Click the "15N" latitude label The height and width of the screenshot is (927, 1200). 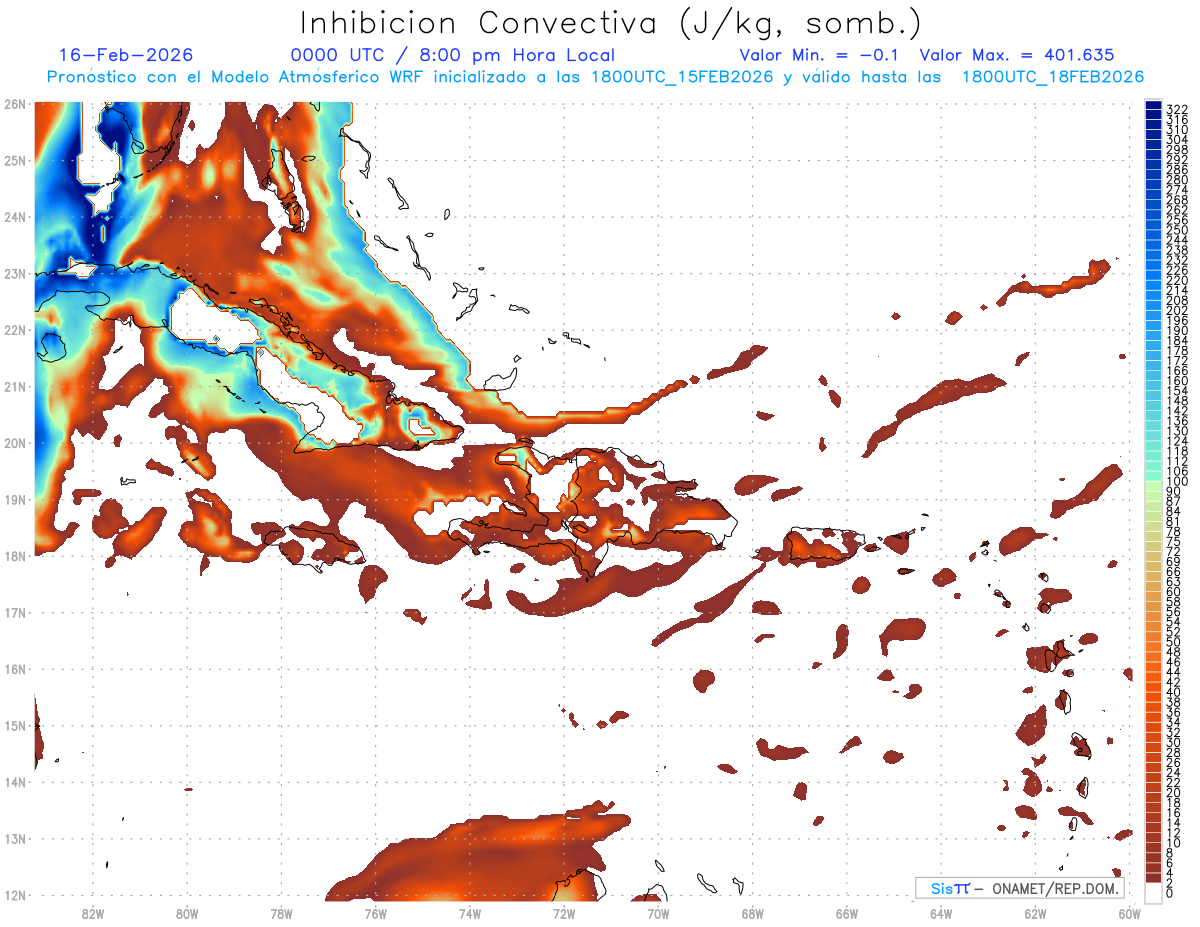pos(14,726)
